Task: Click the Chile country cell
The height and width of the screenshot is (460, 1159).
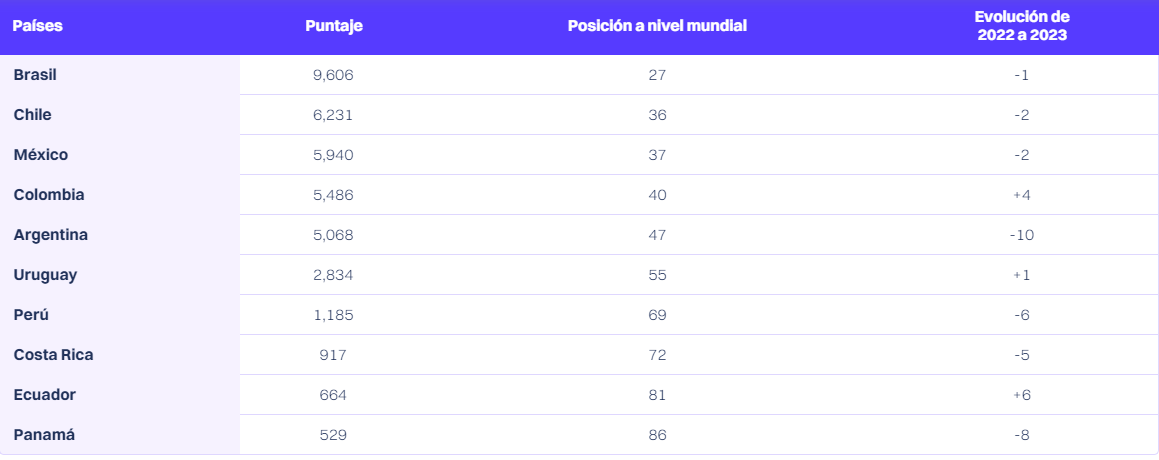Action: (33, 115)
